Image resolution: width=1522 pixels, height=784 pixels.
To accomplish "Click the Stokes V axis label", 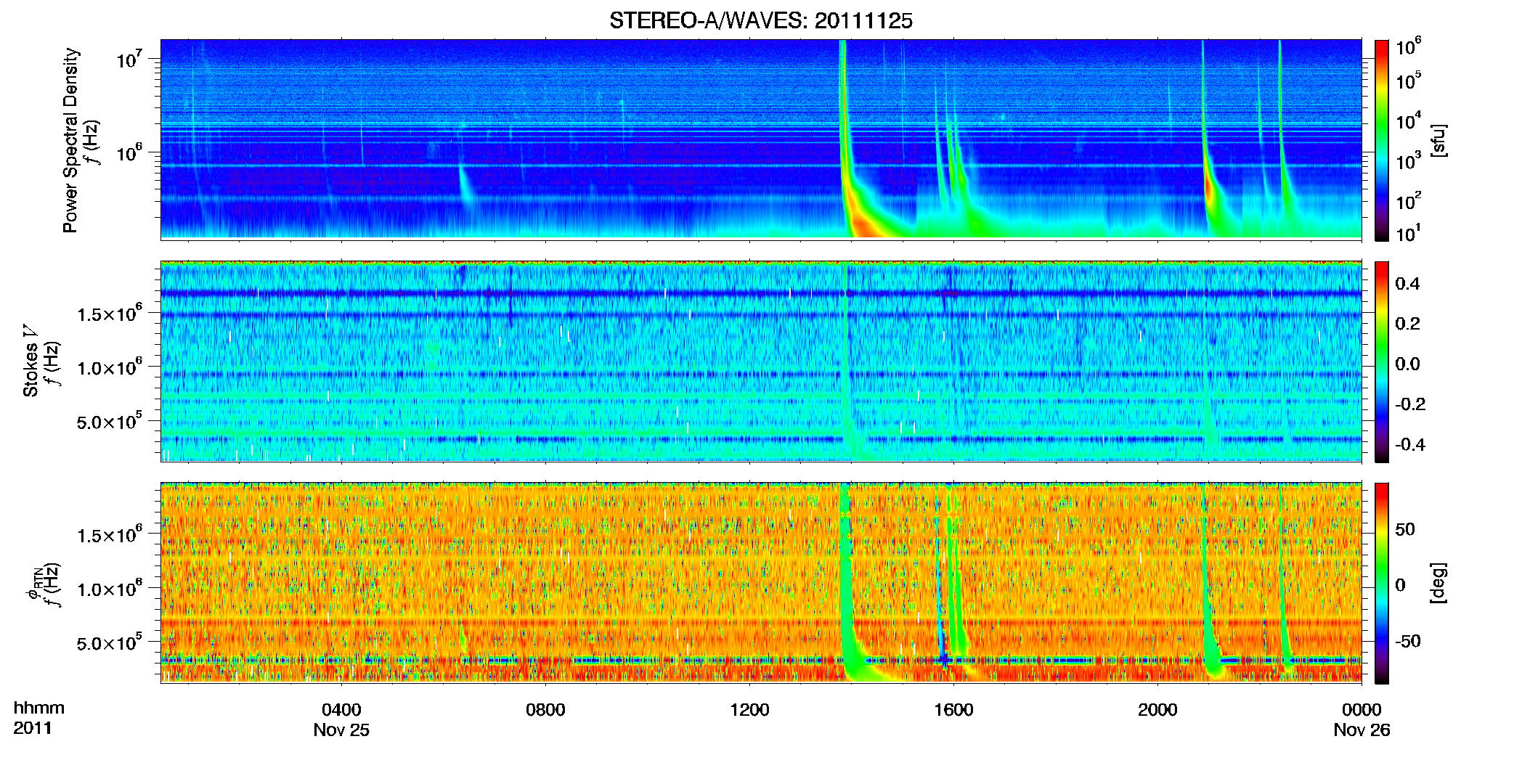I will 31,361.
